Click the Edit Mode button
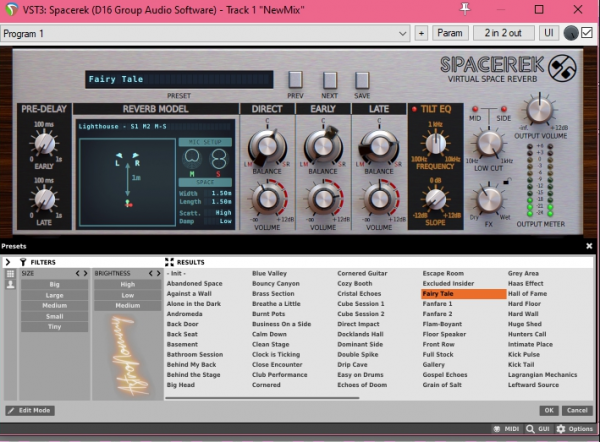The image size is (600, 442). point(30,411)
